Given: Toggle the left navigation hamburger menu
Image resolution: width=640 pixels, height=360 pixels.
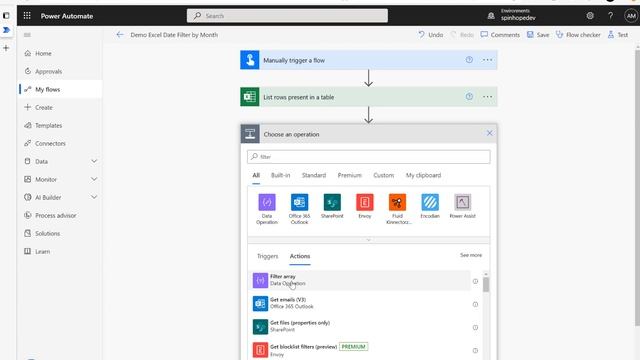Looking at the screenshot, I should (x=27, y=35).
